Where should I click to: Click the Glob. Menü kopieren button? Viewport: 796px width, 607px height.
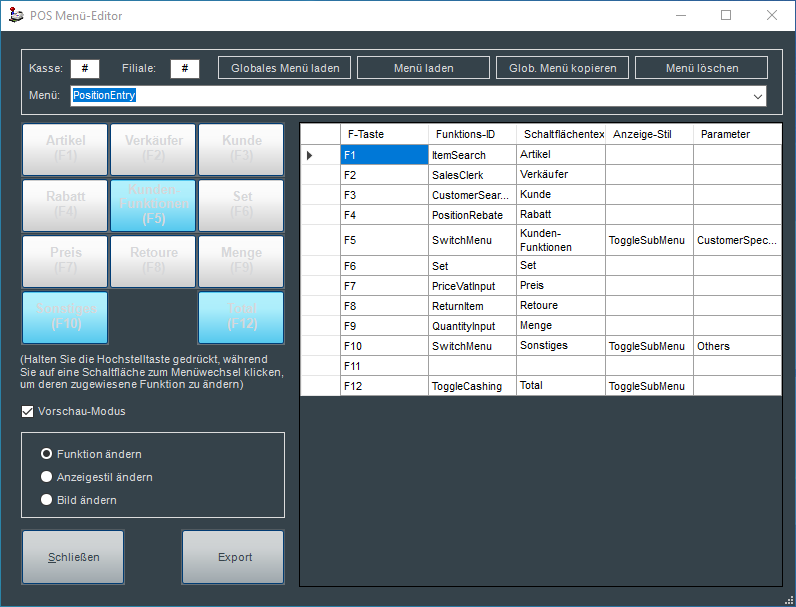(563, 68)
